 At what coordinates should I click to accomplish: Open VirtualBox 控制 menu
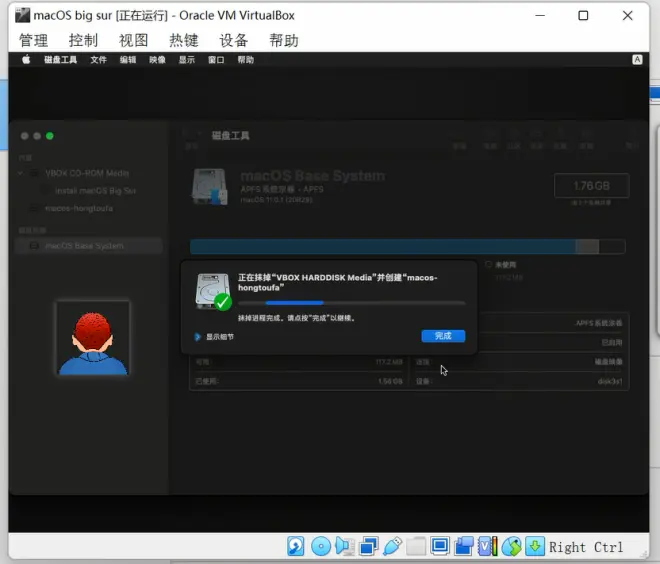(x=83, y=40)
